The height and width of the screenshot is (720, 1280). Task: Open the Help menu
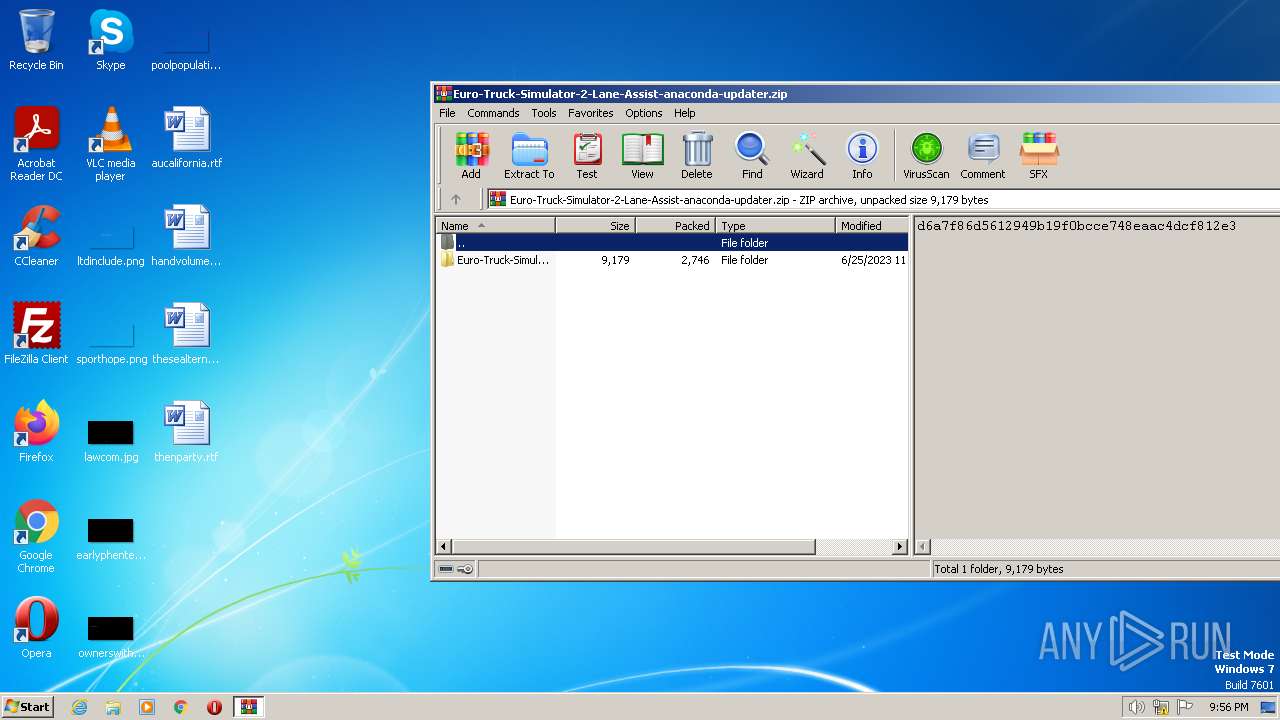tap(685, 113)
